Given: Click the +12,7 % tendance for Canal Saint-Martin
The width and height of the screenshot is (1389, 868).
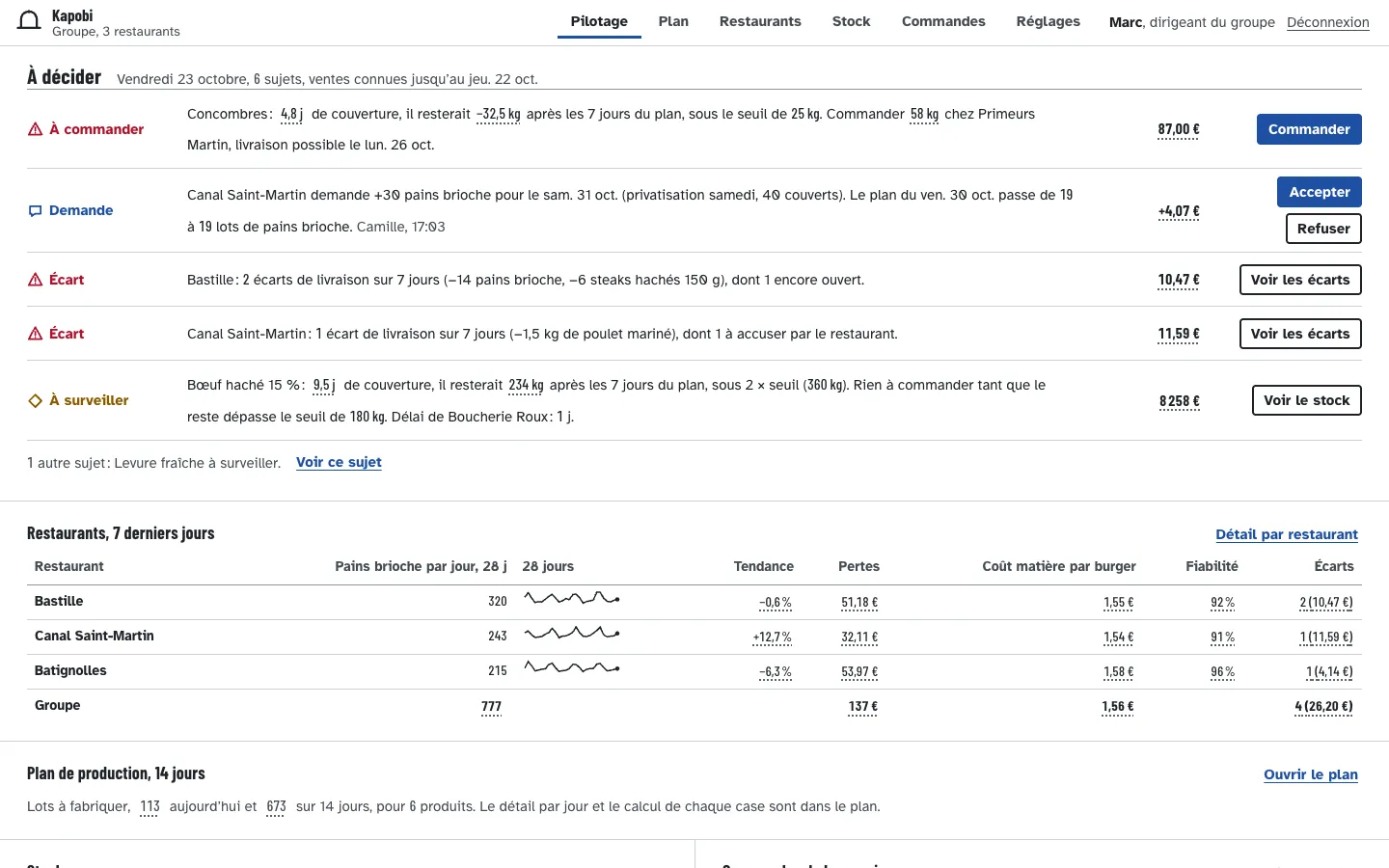Looking at the screenshot, I should coord(772,637).
